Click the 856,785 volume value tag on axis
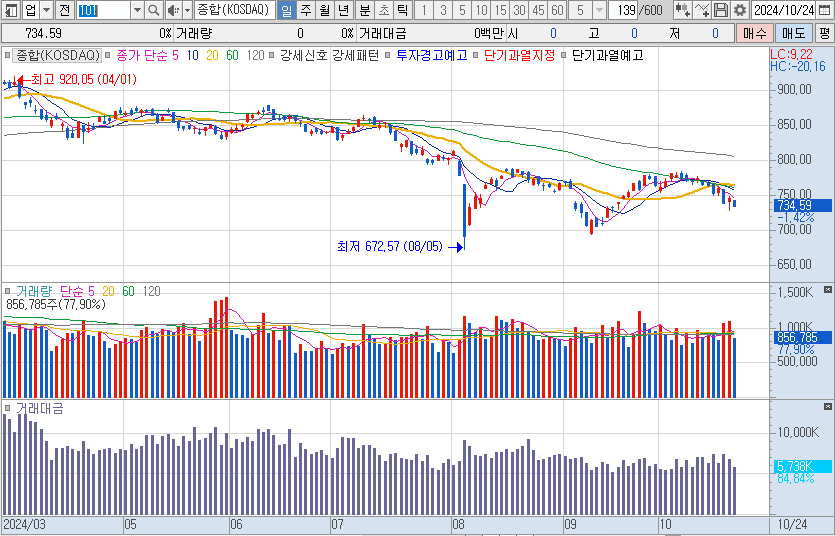835x536 pixels. coord(801,337)
